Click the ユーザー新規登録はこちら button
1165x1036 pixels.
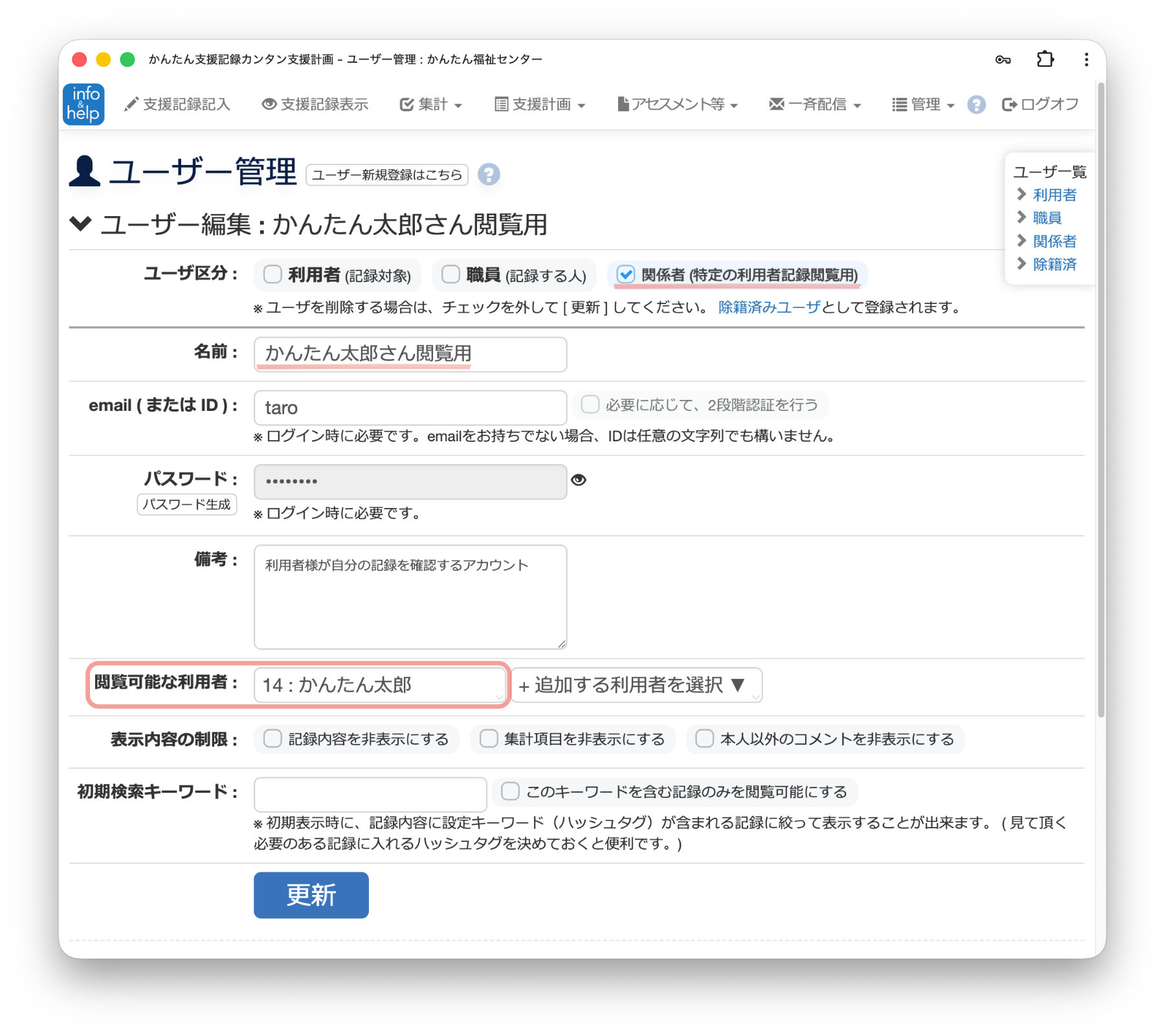386,175
